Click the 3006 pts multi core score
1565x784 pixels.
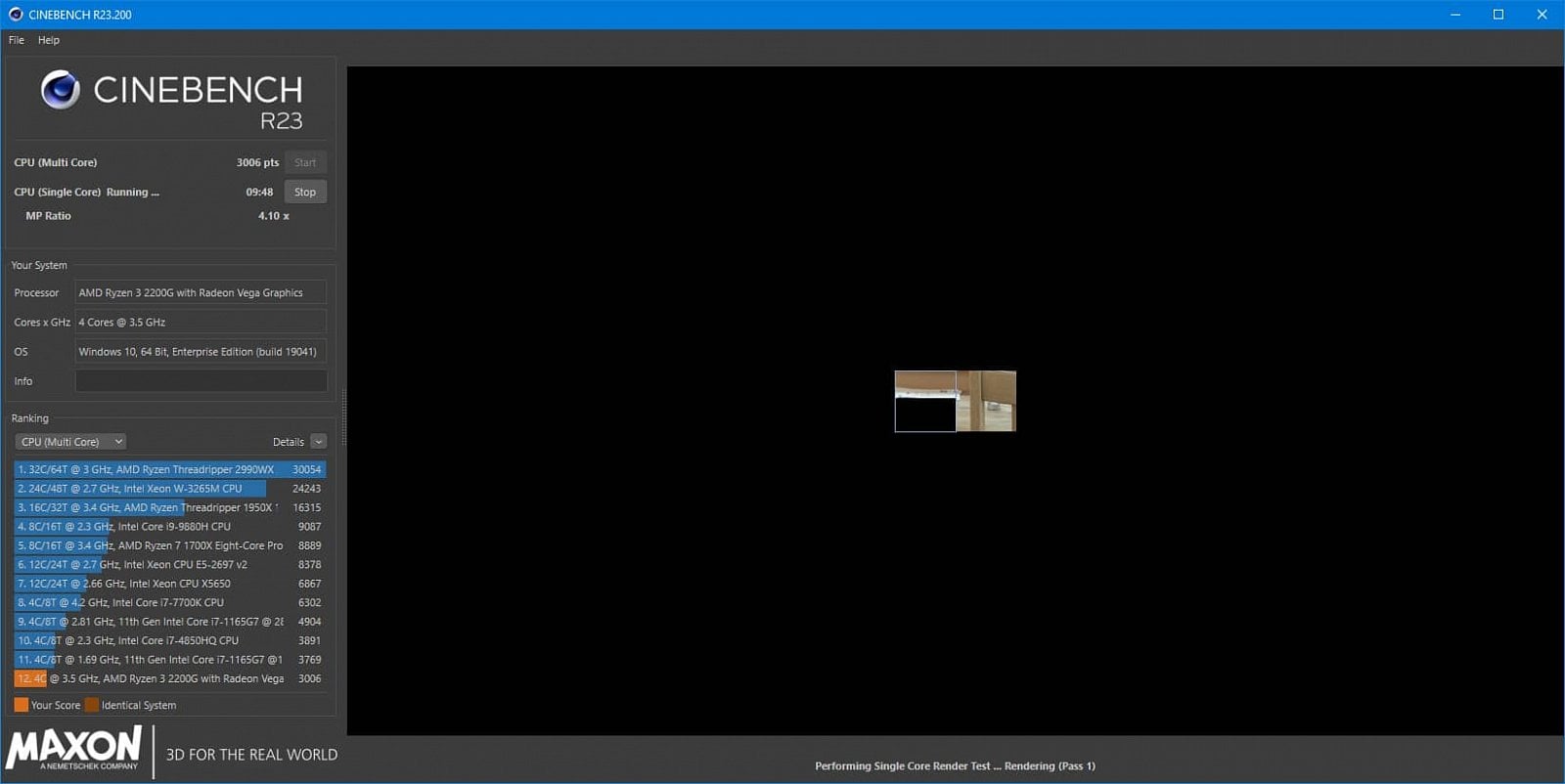[257, 162]
